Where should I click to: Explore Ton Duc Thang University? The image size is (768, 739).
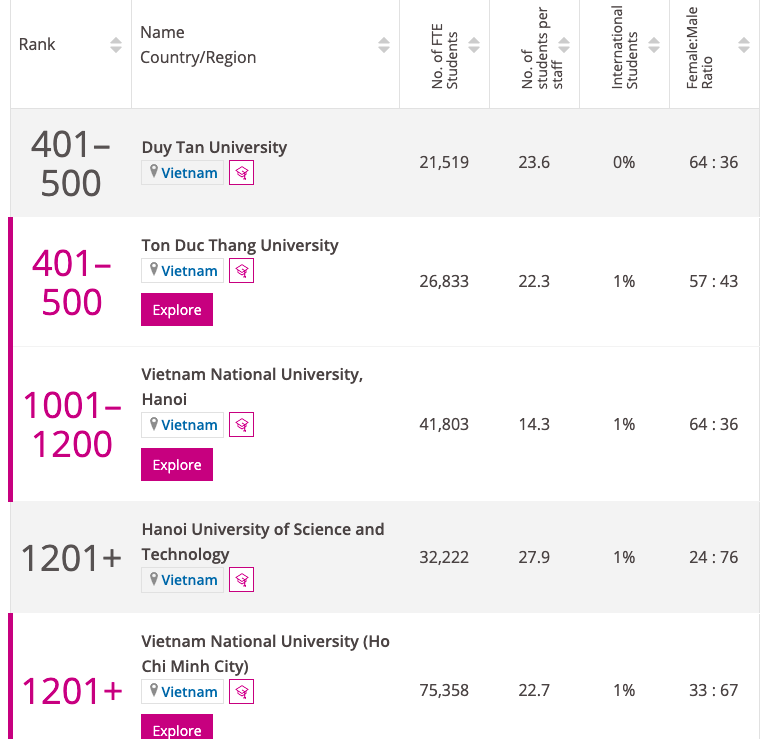177,310
